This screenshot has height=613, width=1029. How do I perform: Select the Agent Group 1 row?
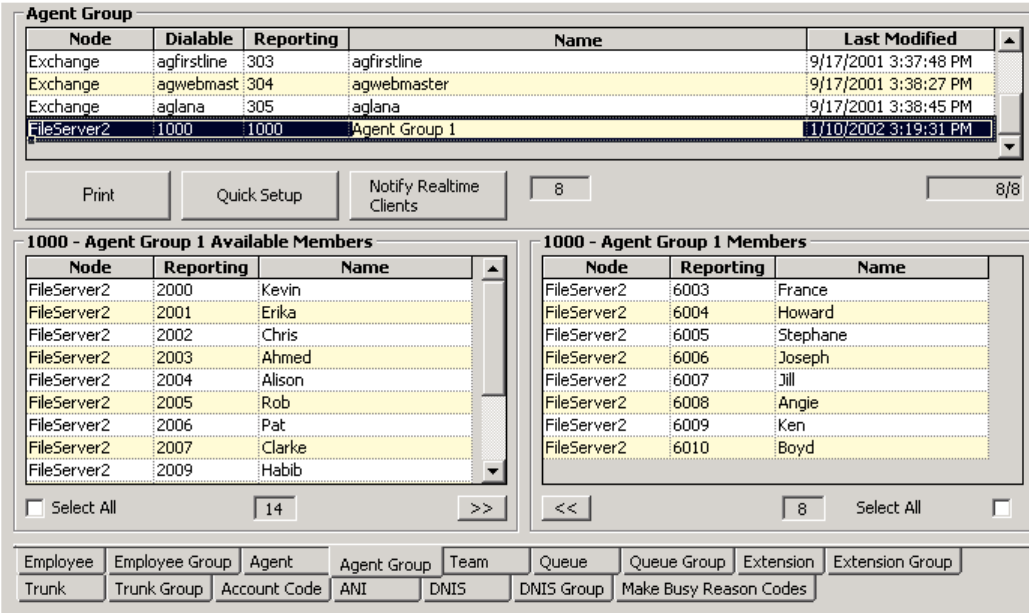[511, 129]
